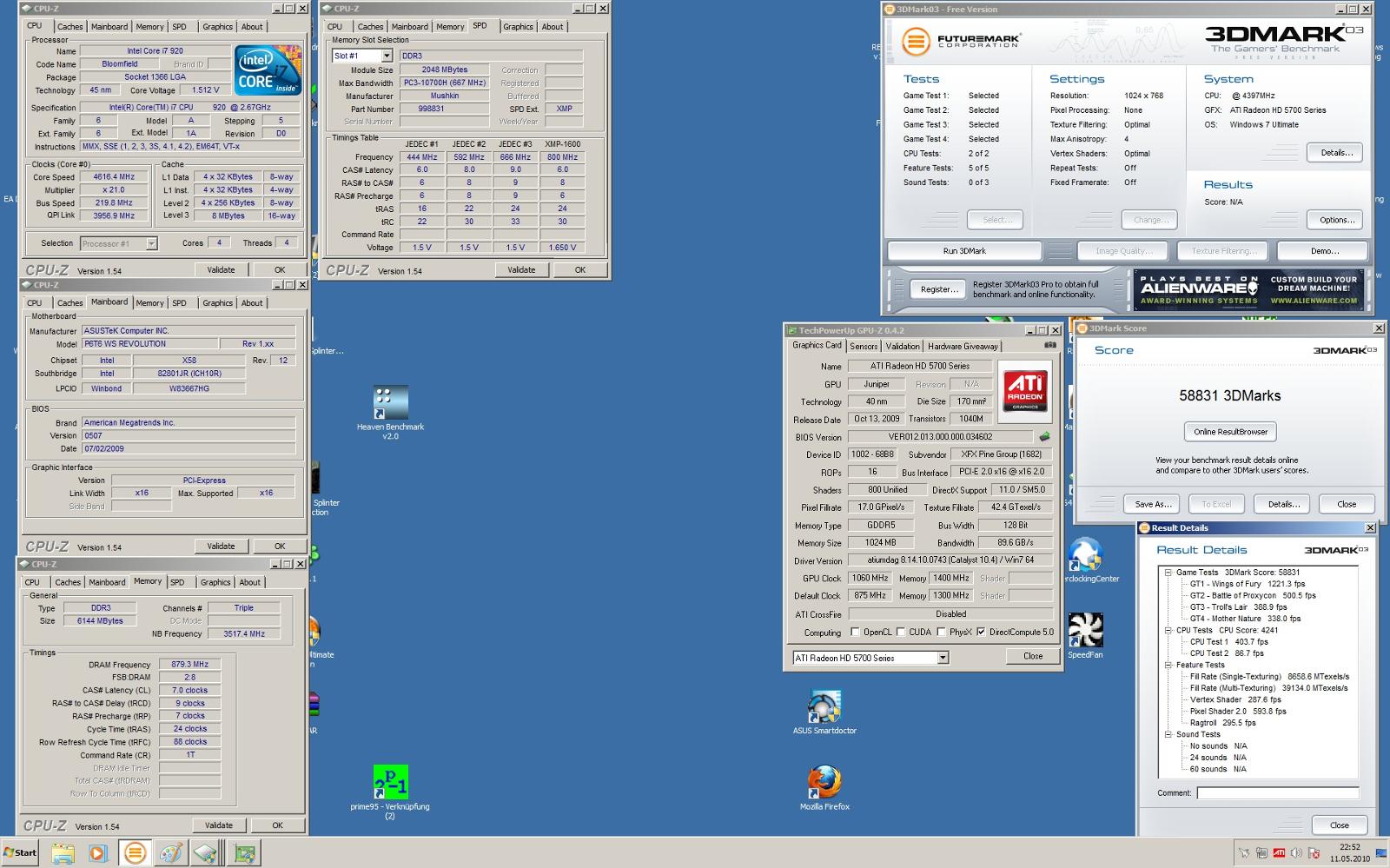The height and width of the screenshot is (868, 1390).
Task: Select 'GT1 - Wings of Fury' result row
Action: coord(1247,584)
